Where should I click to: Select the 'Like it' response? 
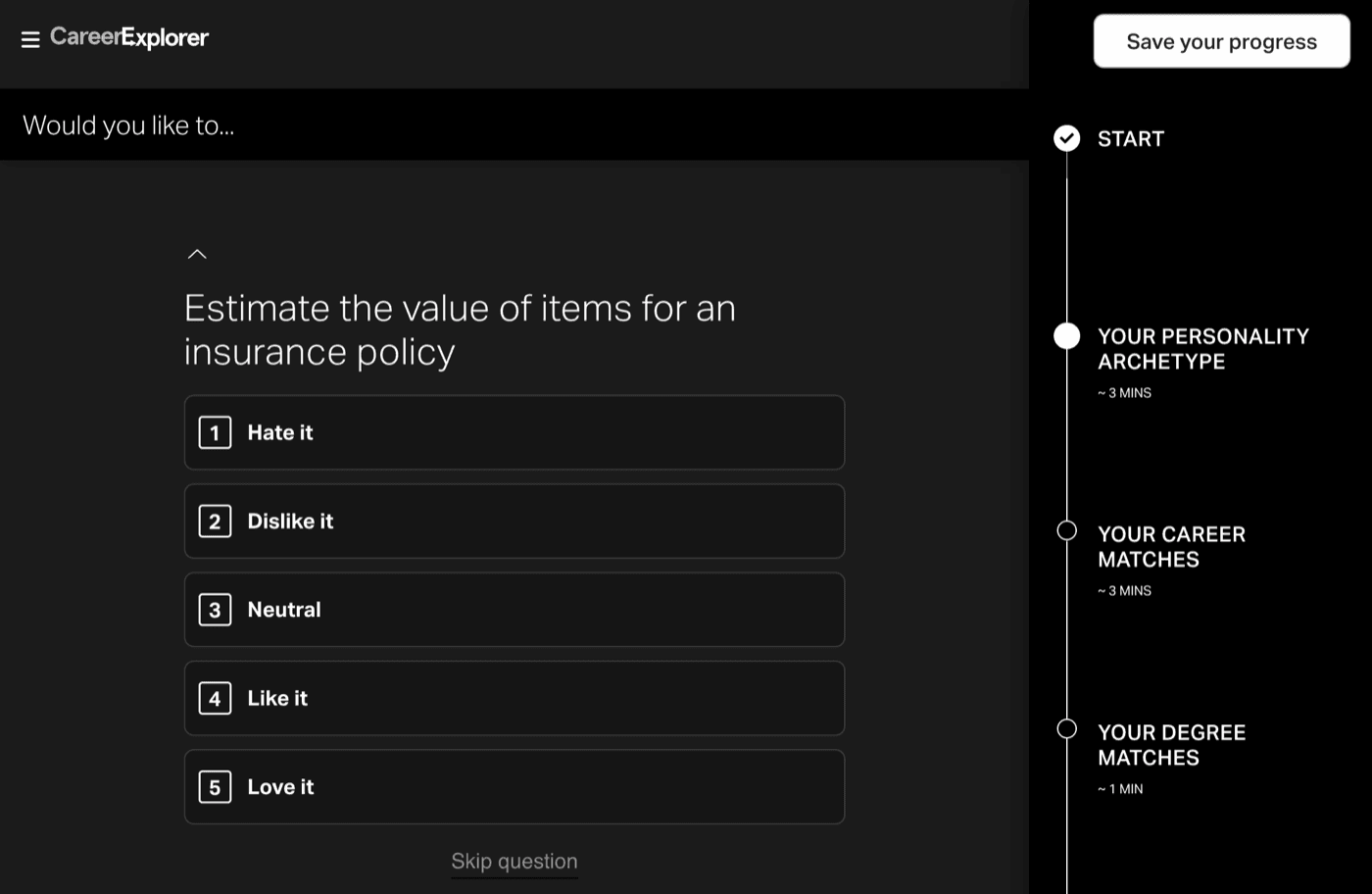click(514, 698)
